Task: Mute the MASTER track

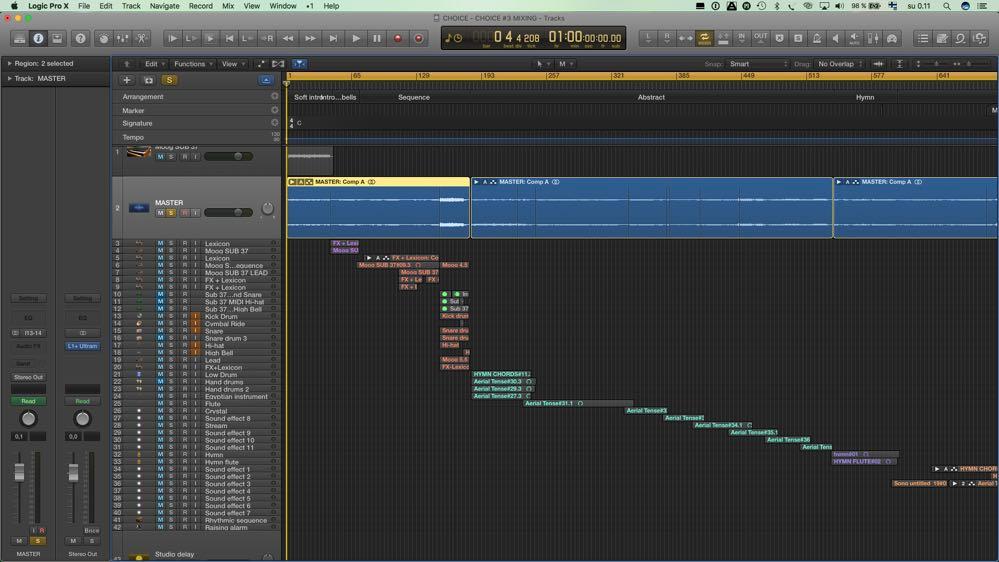Action: [x=160, y=213]
